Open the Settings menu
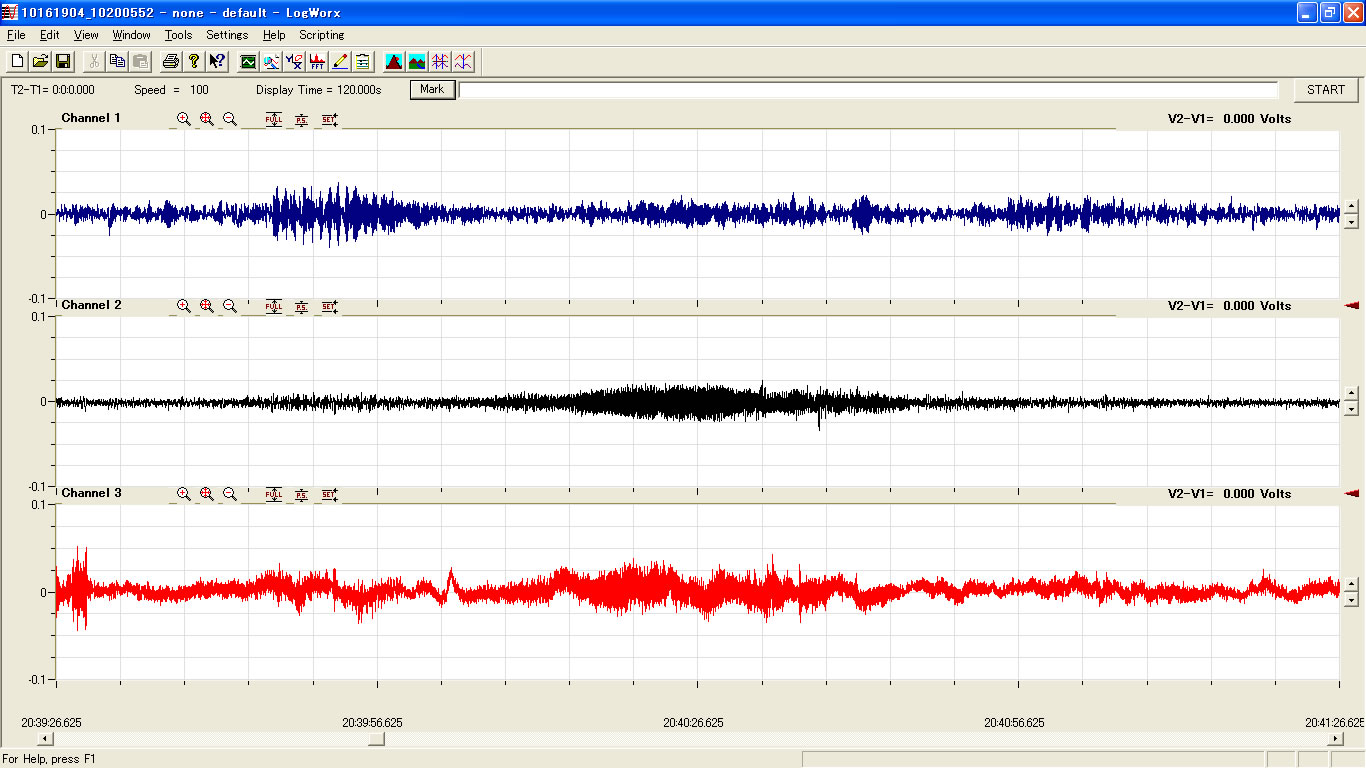Viewport: 1366px width, 768px height. click(x=227, y=35)
